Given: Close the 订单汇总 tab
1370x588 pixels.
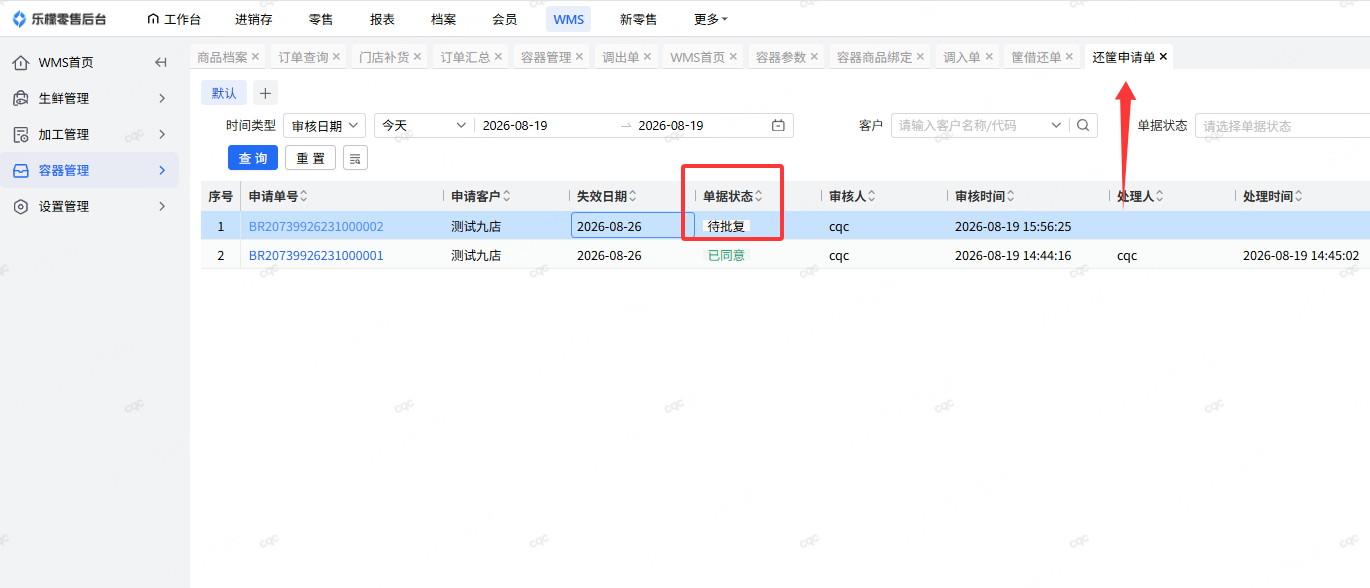Looking at the screenshot, I should point(498,57).
